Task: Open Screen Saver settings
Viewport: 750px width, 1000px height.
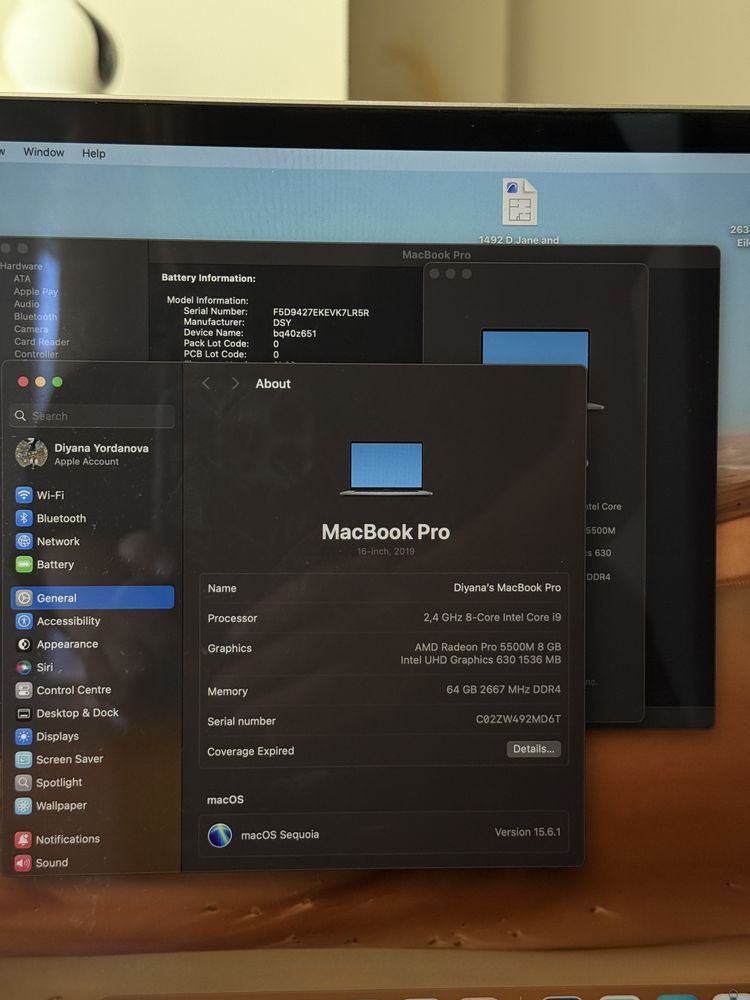Action: click(59, 760)
